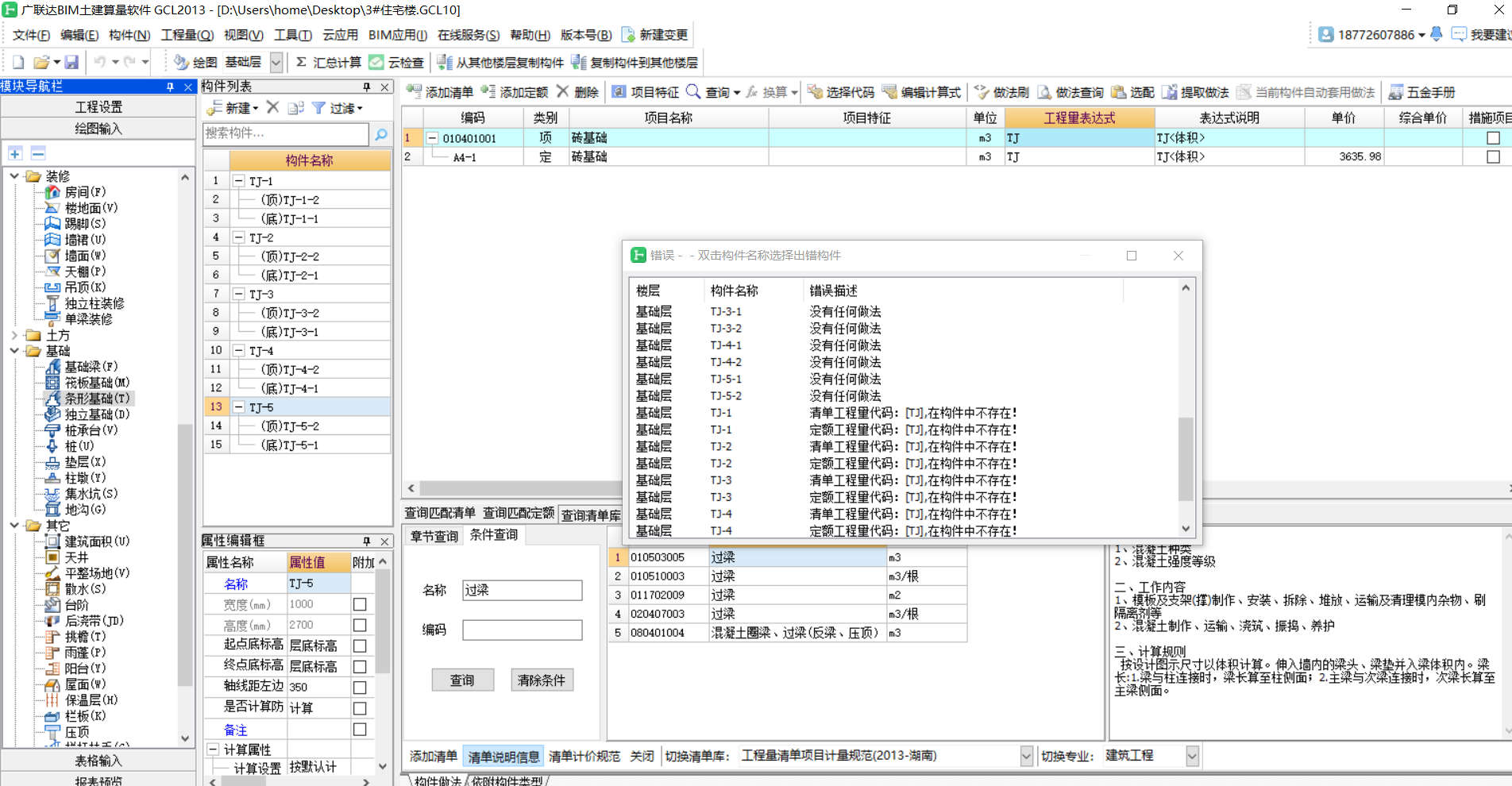Open 云检查 cloud check
Image resolution: width=1512 pixels, height=786 pixels.
pos(396,62)
